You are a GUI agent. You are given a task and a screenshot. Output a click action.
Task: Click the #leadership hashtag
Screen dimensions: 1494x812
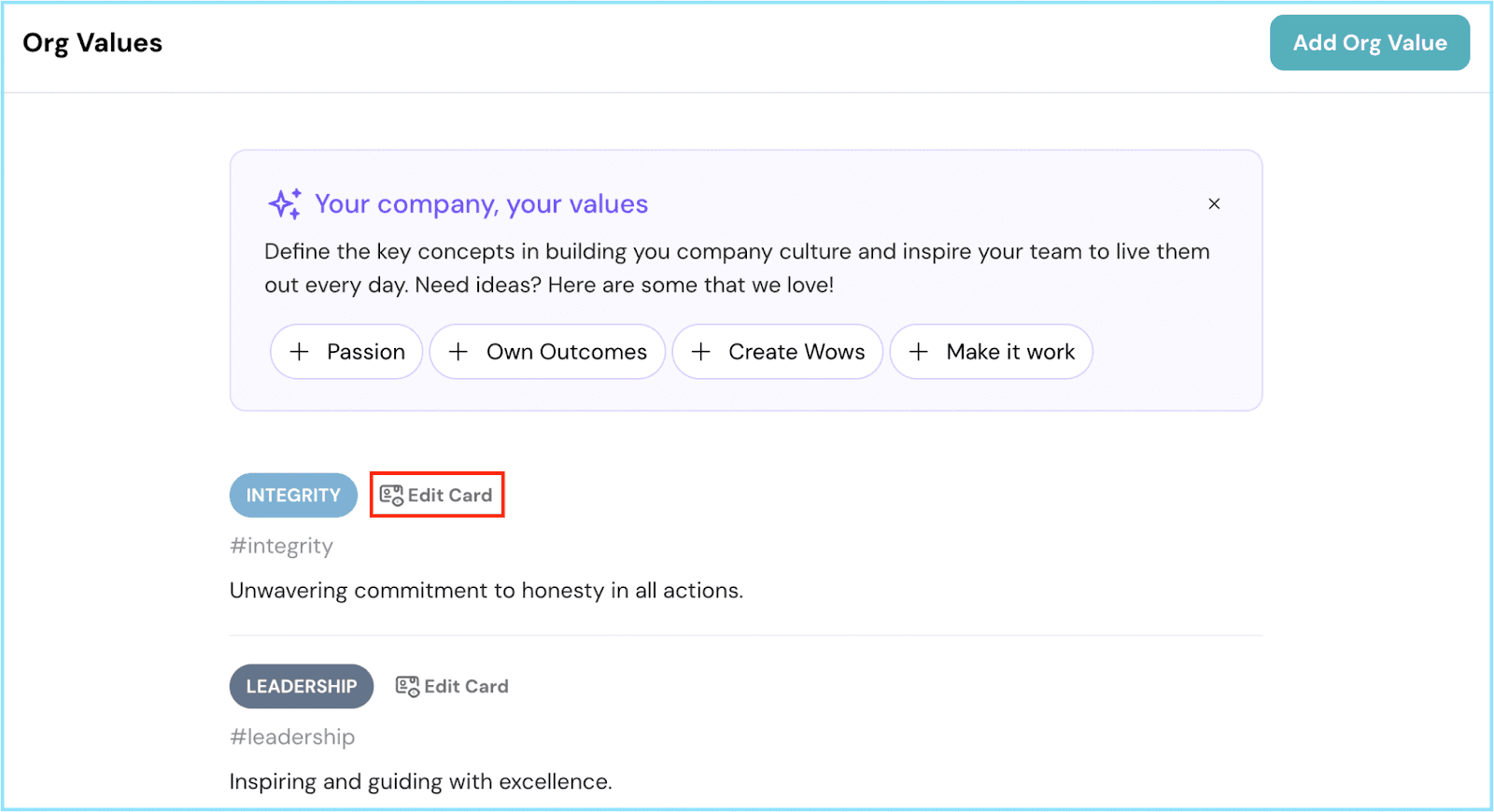(292, 737)
